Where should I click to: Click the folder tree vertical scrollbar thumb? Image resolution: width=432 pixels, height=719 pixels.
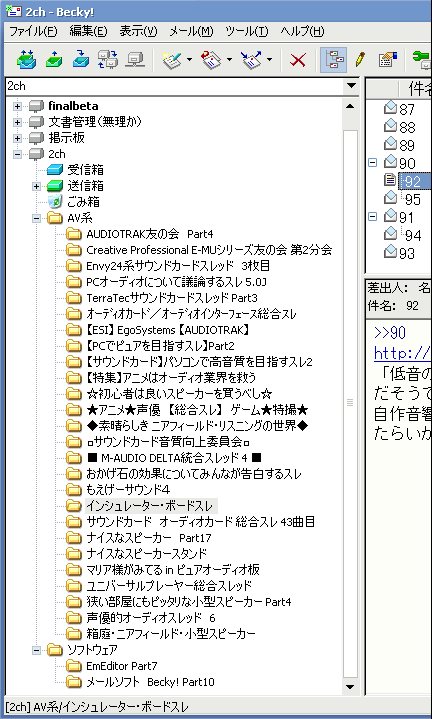350,403
